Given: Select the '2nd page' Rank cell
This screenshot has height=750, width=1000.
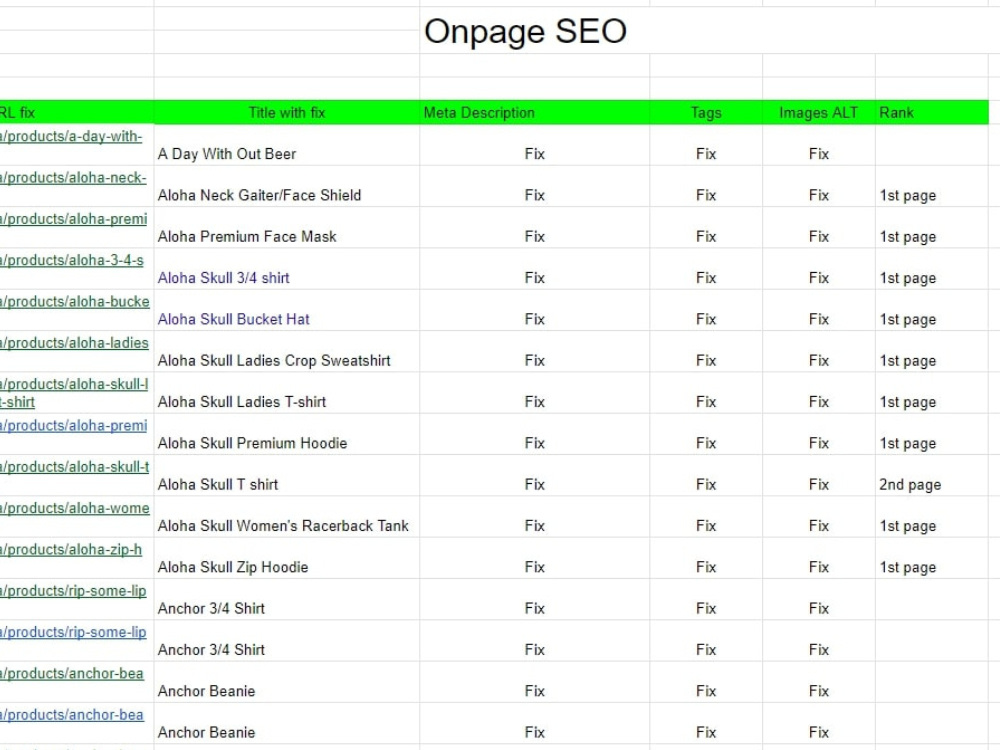Looking at the screenshot, I should tap(932, 476).
